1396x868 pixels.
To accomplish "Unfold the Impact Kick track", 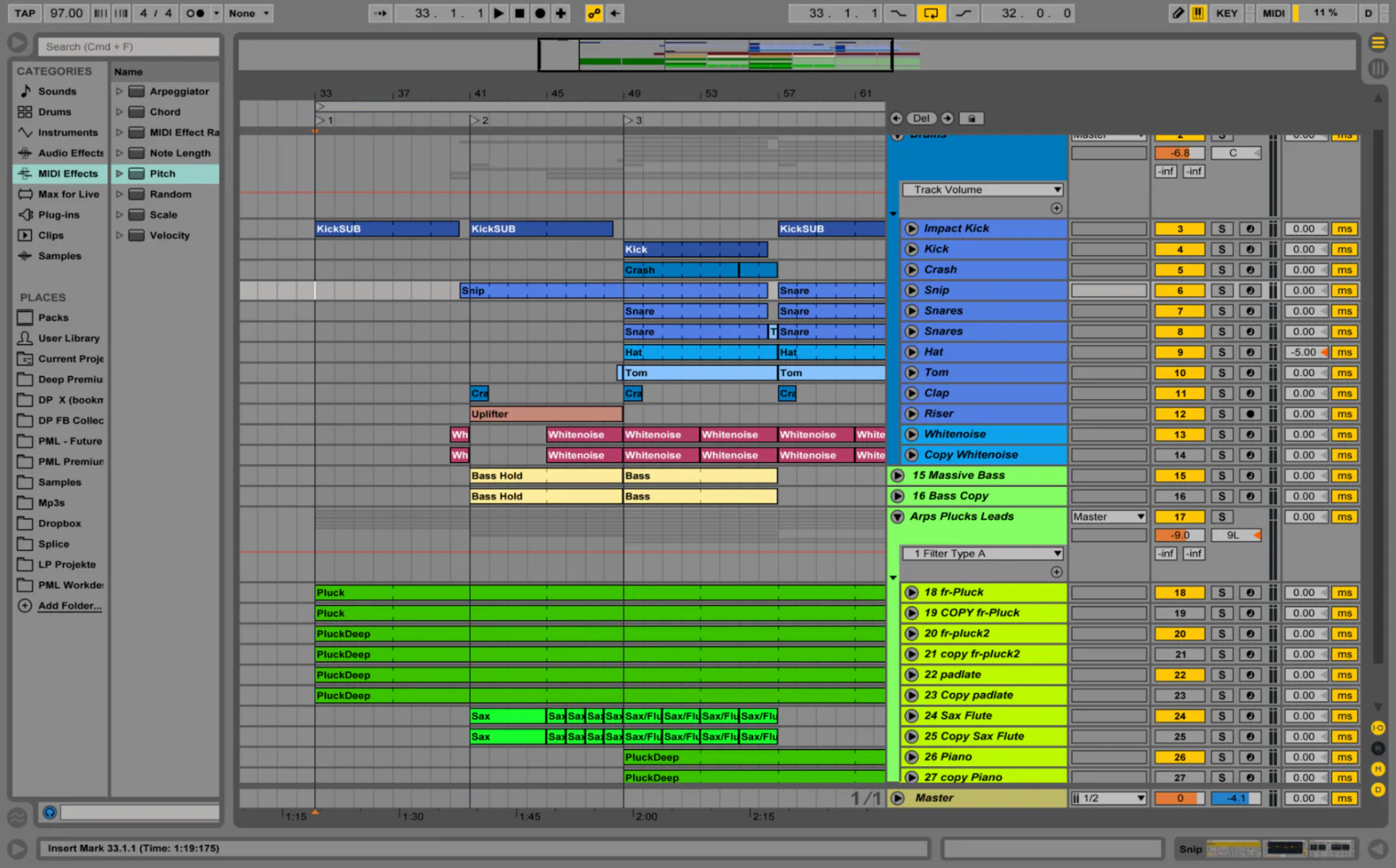I will click(911, 229).
